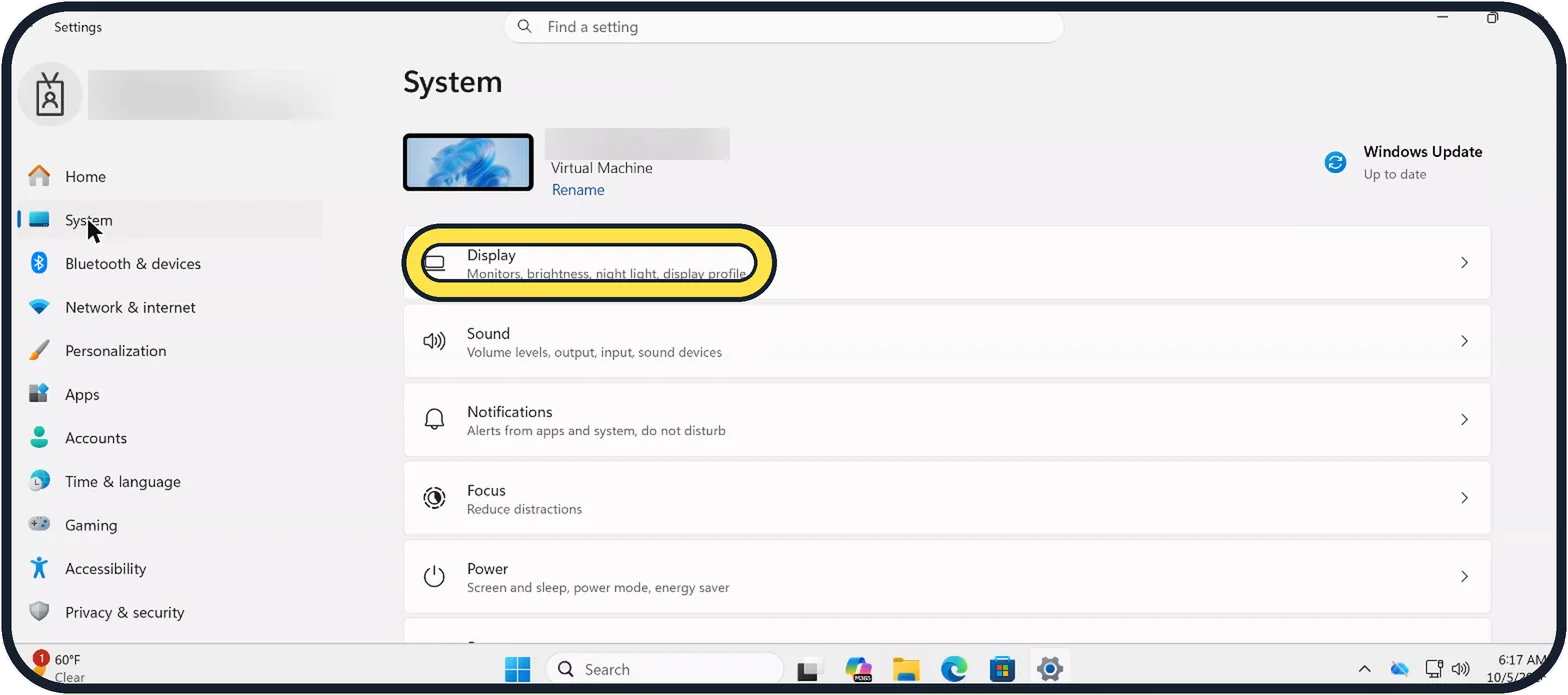
Task: Go to Apps settings
Action: coord(170,394)
